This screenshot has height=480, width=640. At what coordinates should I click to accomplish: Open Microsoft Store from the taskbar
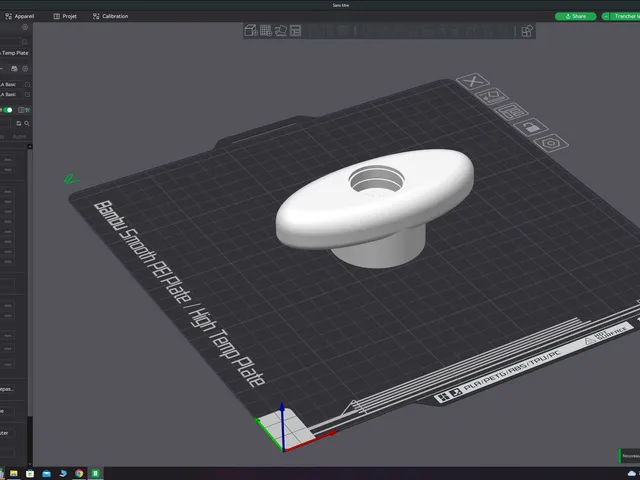[x=30, y=473]
